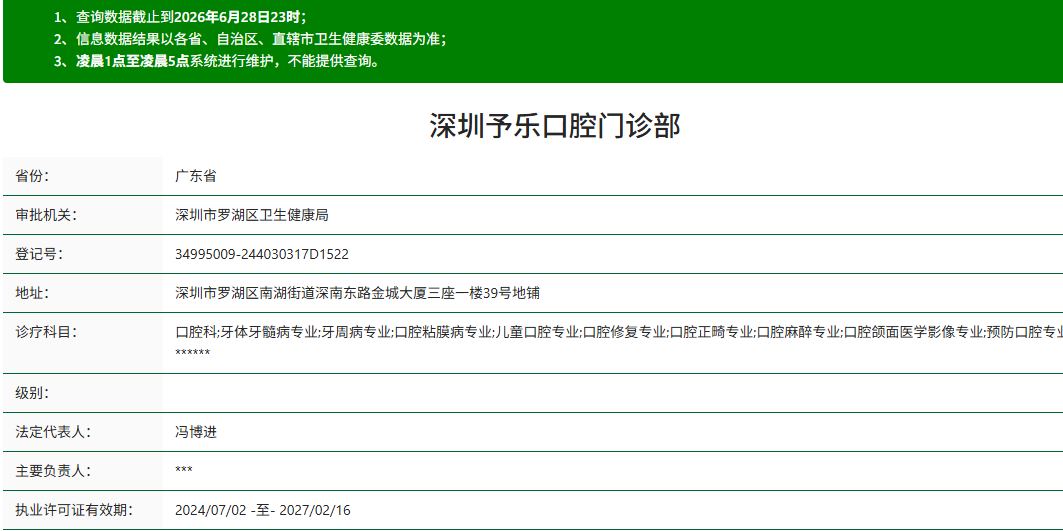This screenshot has height=531, width=1063.
Task: Select the 执业许可证有效期 label
Action: point(73,510)
